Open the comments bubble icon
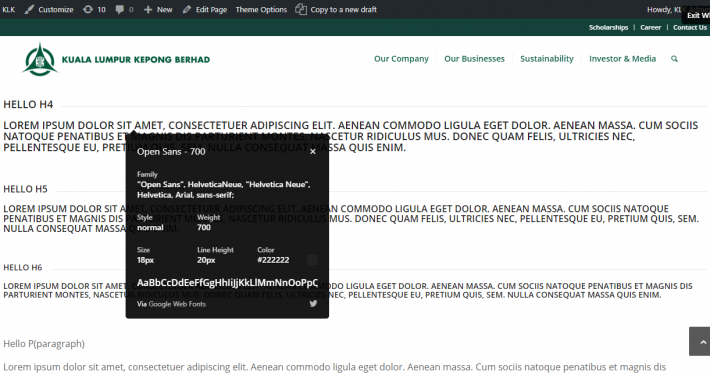This screenshot has height=375, width=710. pos(124,10)
